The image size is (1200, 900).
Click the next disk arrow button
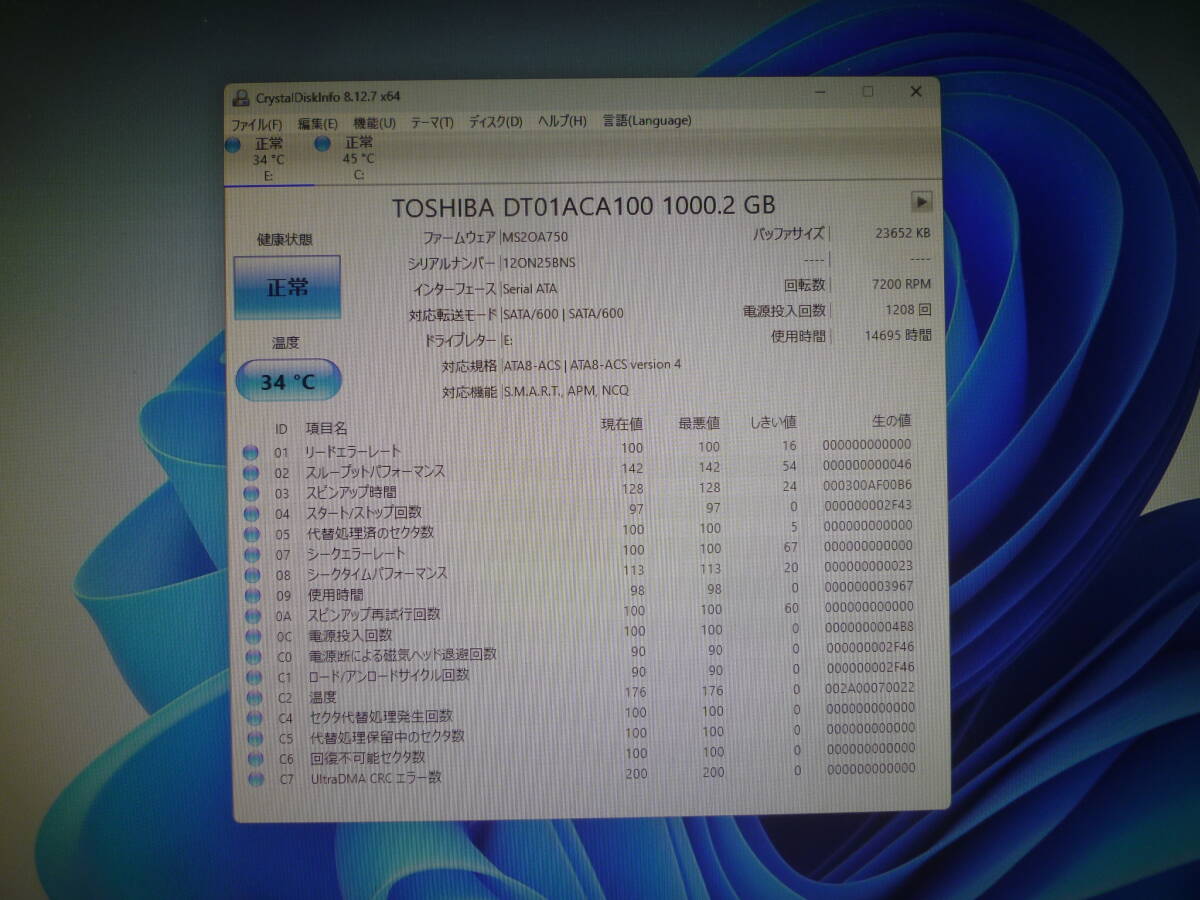(x=922, y=202)
